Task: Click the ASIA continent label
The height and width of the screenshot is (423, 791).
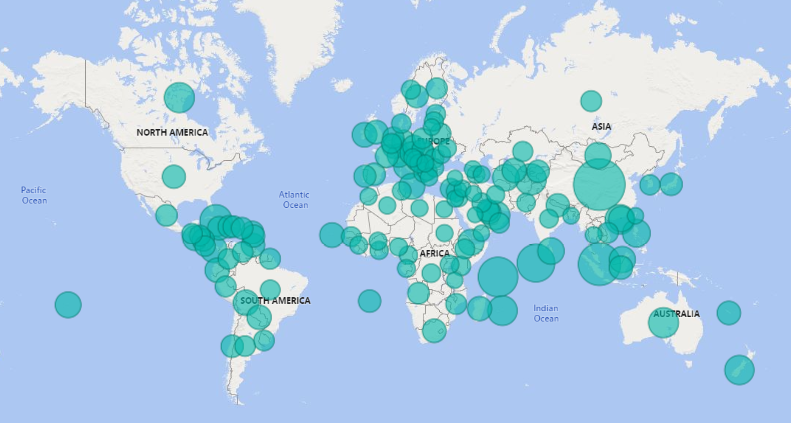Action: (601, 127)
